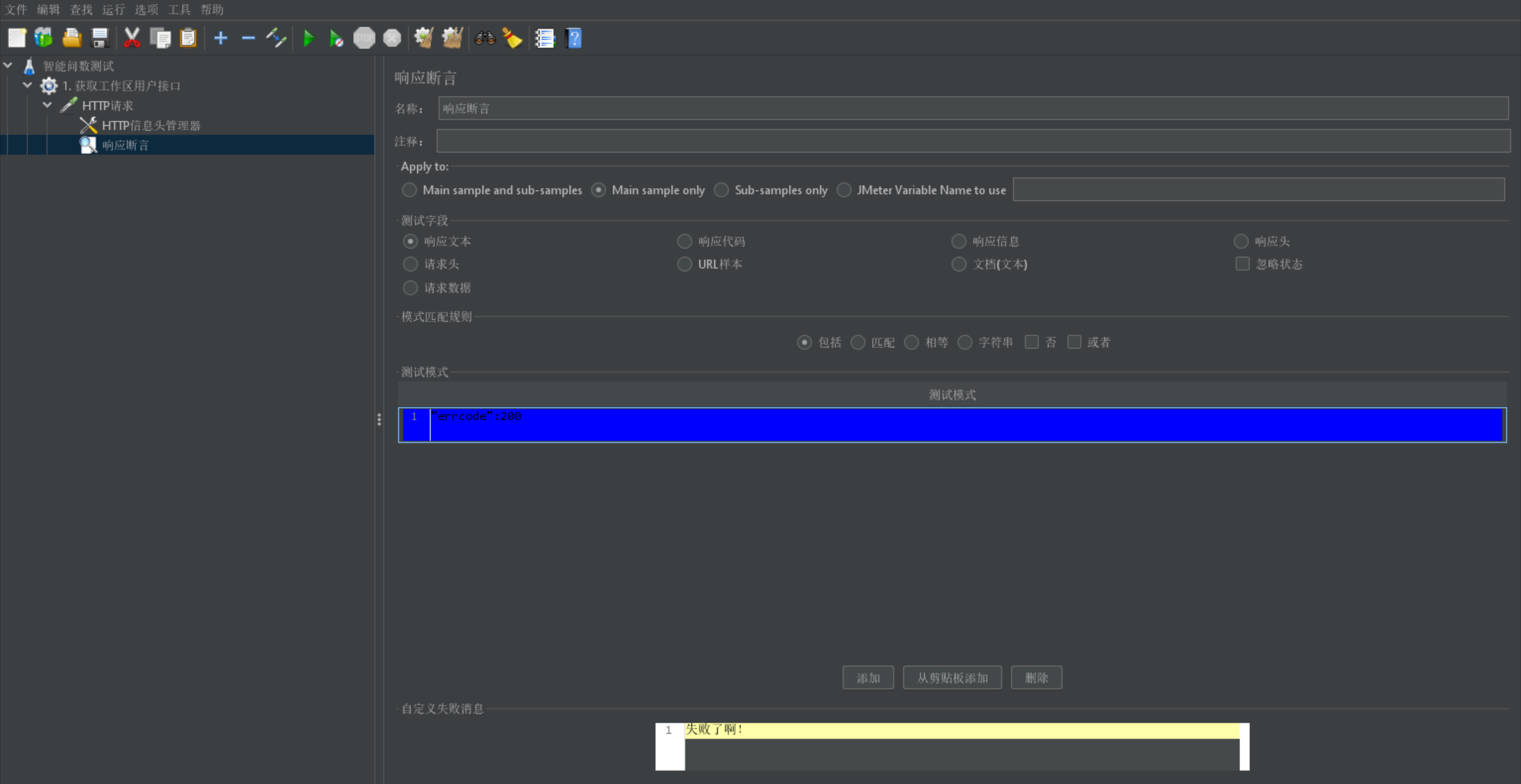
Task: Click the 注释 input field
Action: (973, 142)
